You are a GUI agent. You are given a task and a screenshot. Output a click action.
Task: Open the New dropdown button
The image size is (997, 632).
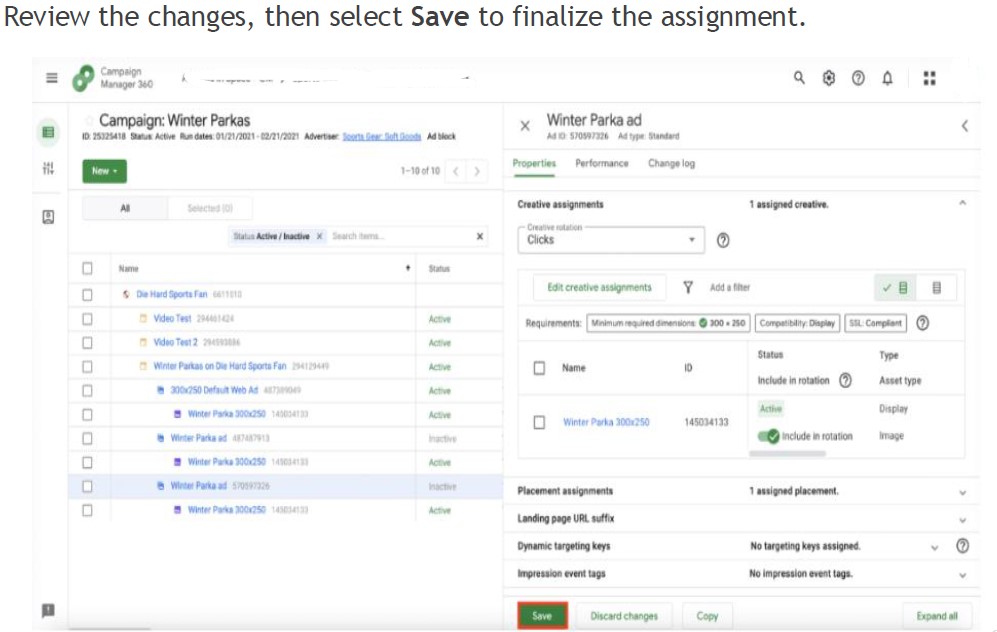click(104, 171)
